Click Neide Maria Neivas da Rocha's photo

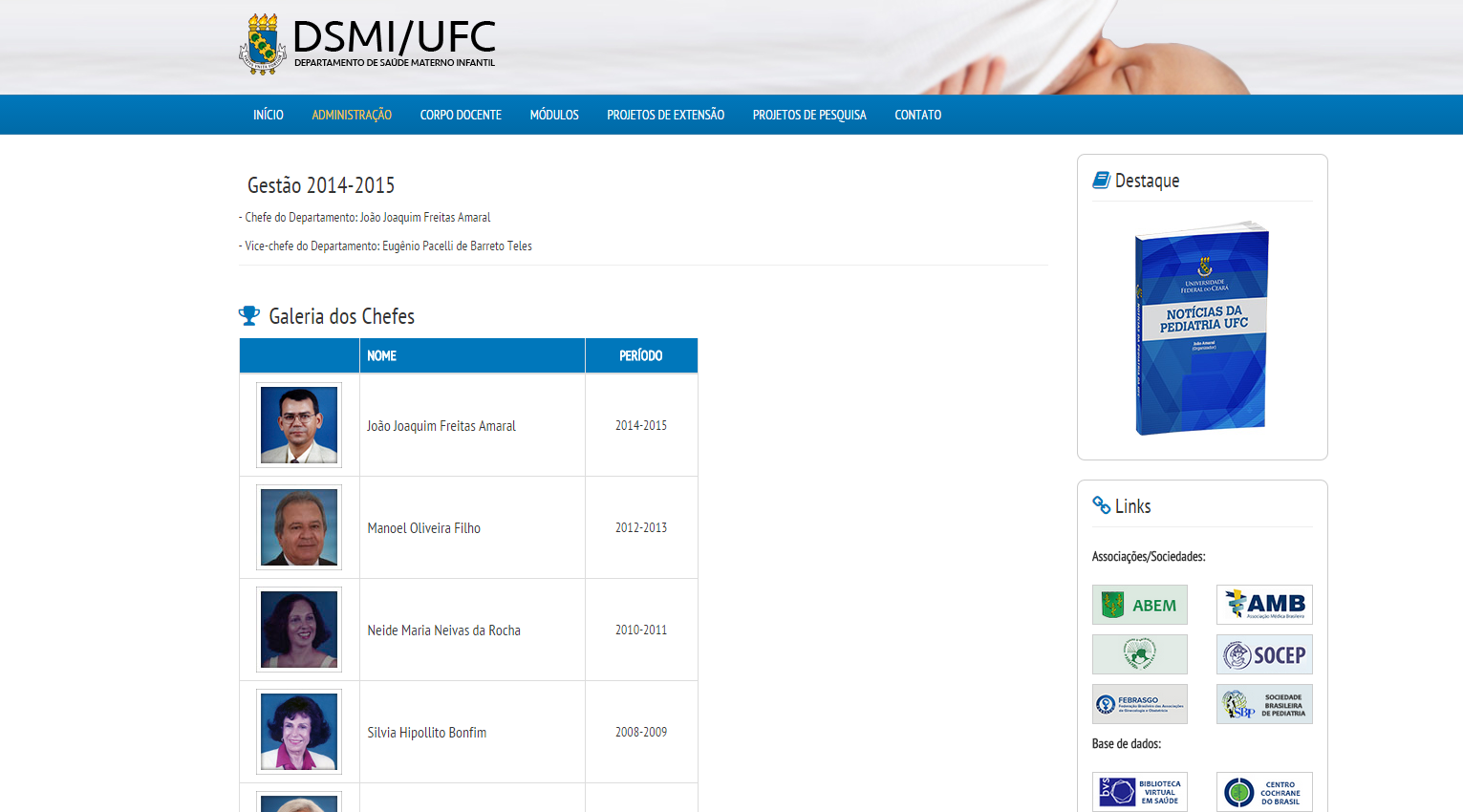[299, 630]
